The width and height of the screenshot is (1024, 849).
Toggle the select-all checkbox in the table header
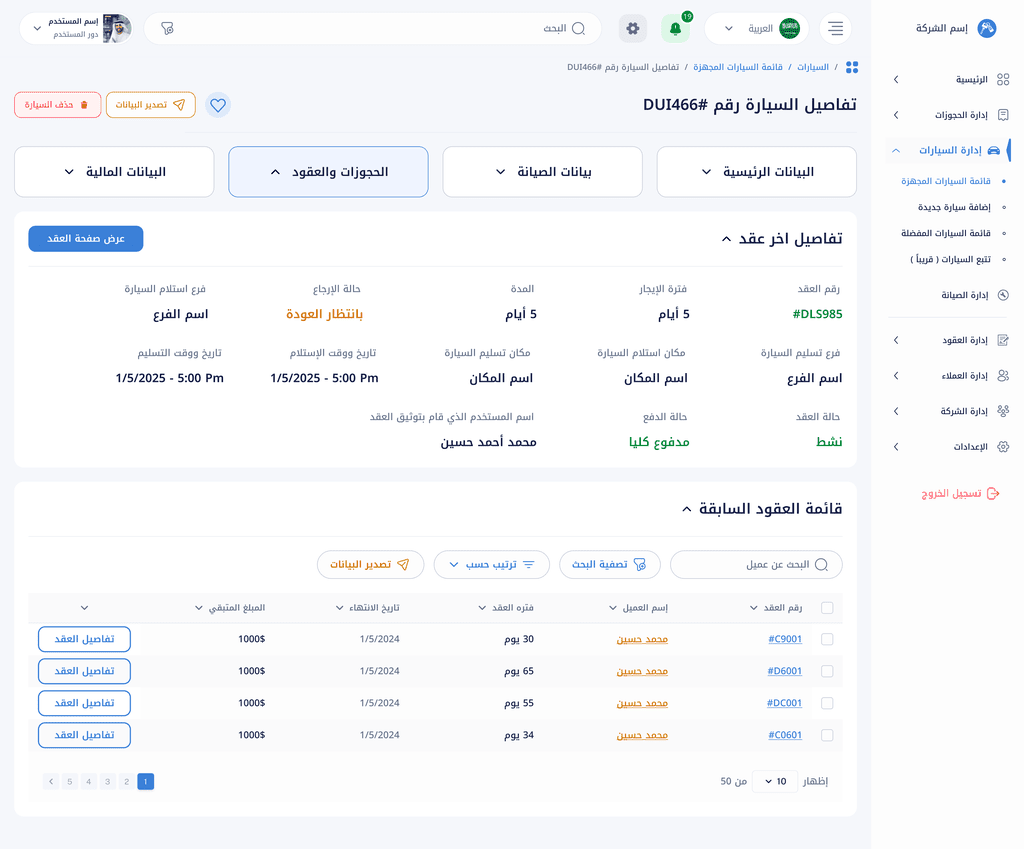(x=827, y=608)
